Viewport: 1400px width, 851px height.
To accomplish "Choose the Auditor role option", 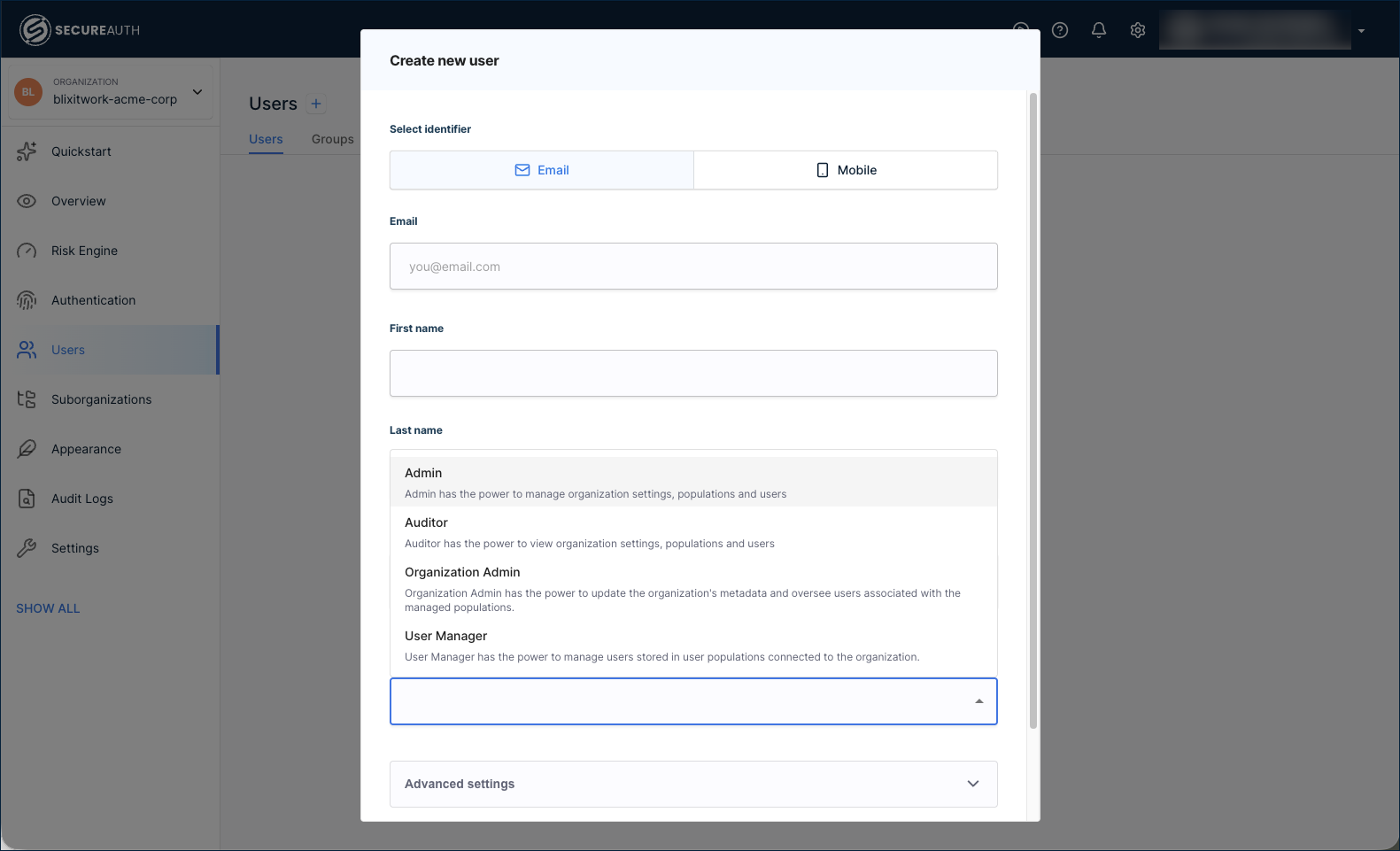I will click(693, 531).
